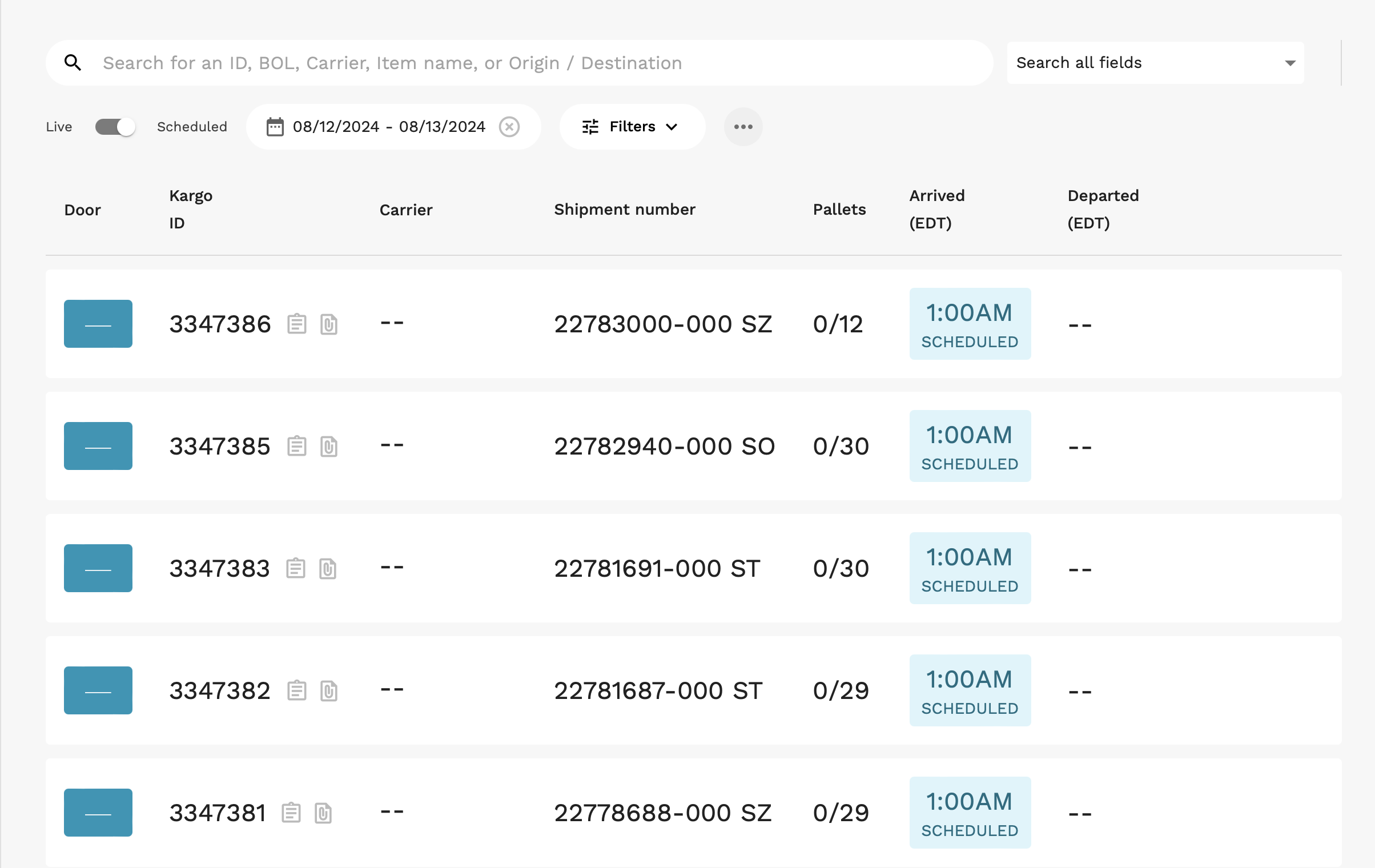The image size is (1375, 868).
Task: Open the clipboard notes icon for 3347382
Action: [x=296, y=690]
